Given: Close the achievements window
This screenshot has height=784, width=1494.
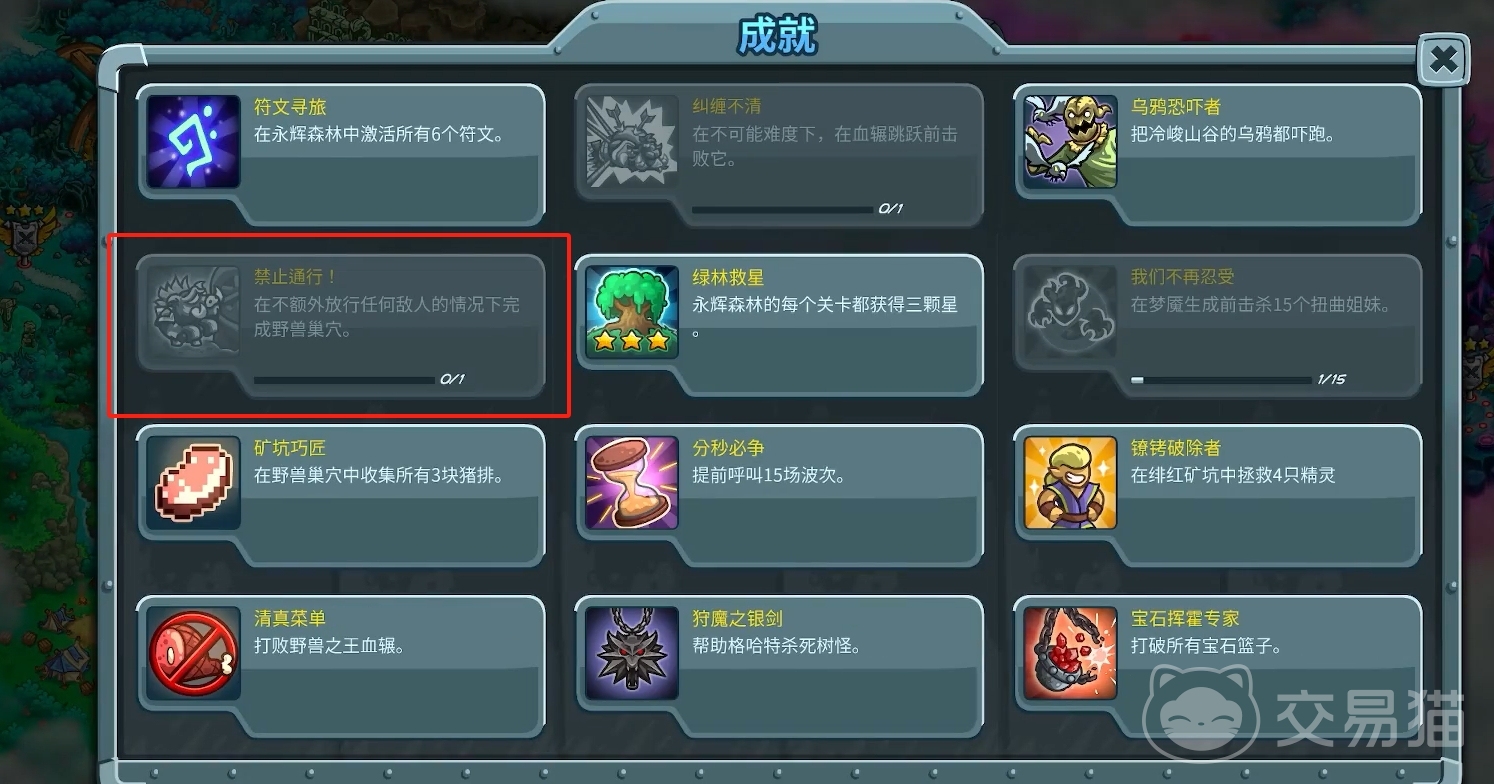Looking at the screenshot, I should pyautogui.click(x=1443, y=62).
